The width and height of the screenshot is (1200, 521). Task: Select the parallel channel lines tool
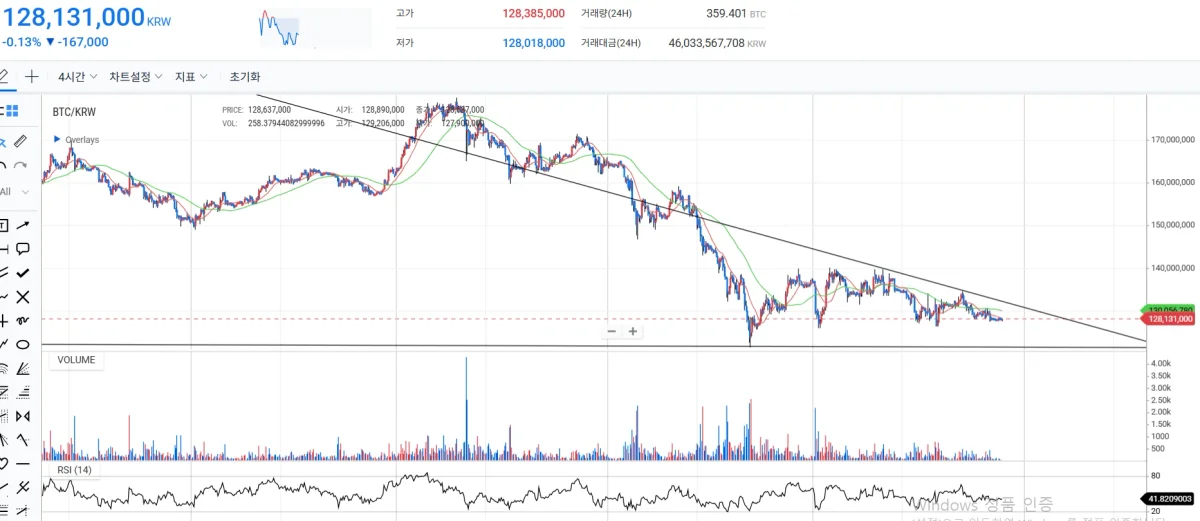(3, 272)
